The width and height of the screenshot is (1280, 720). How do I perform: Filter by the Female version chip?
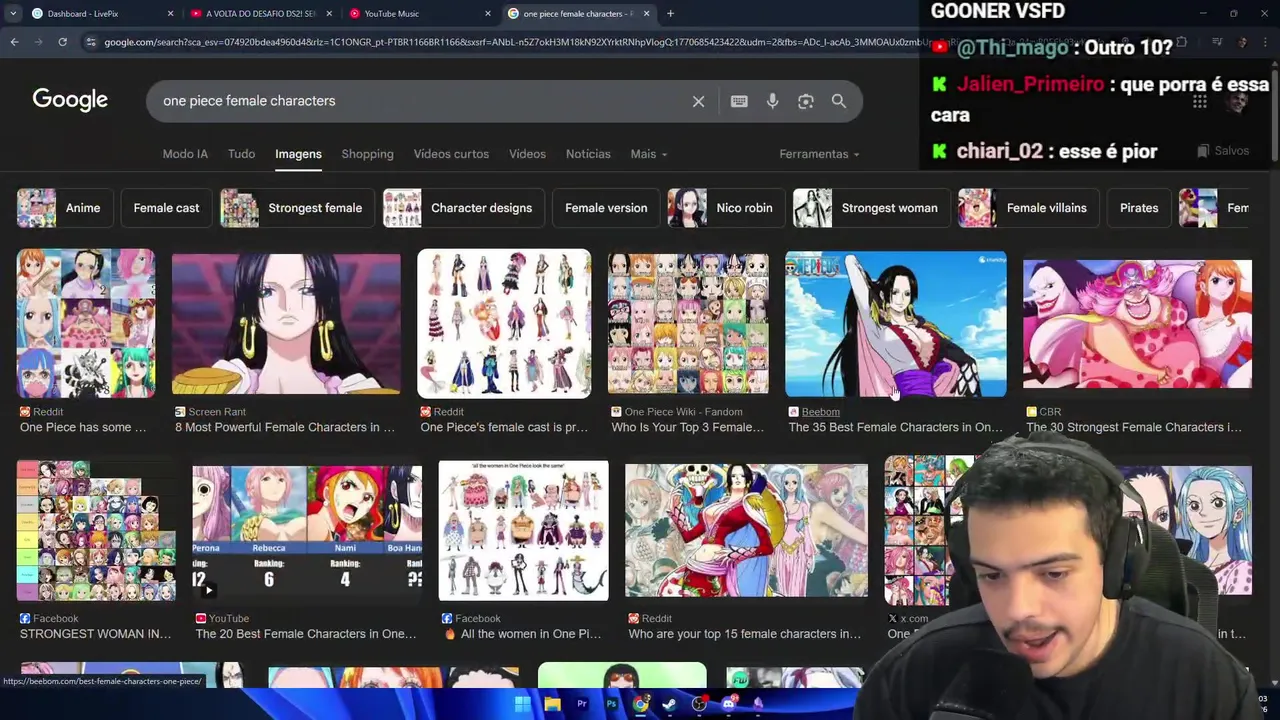(606, 208)
